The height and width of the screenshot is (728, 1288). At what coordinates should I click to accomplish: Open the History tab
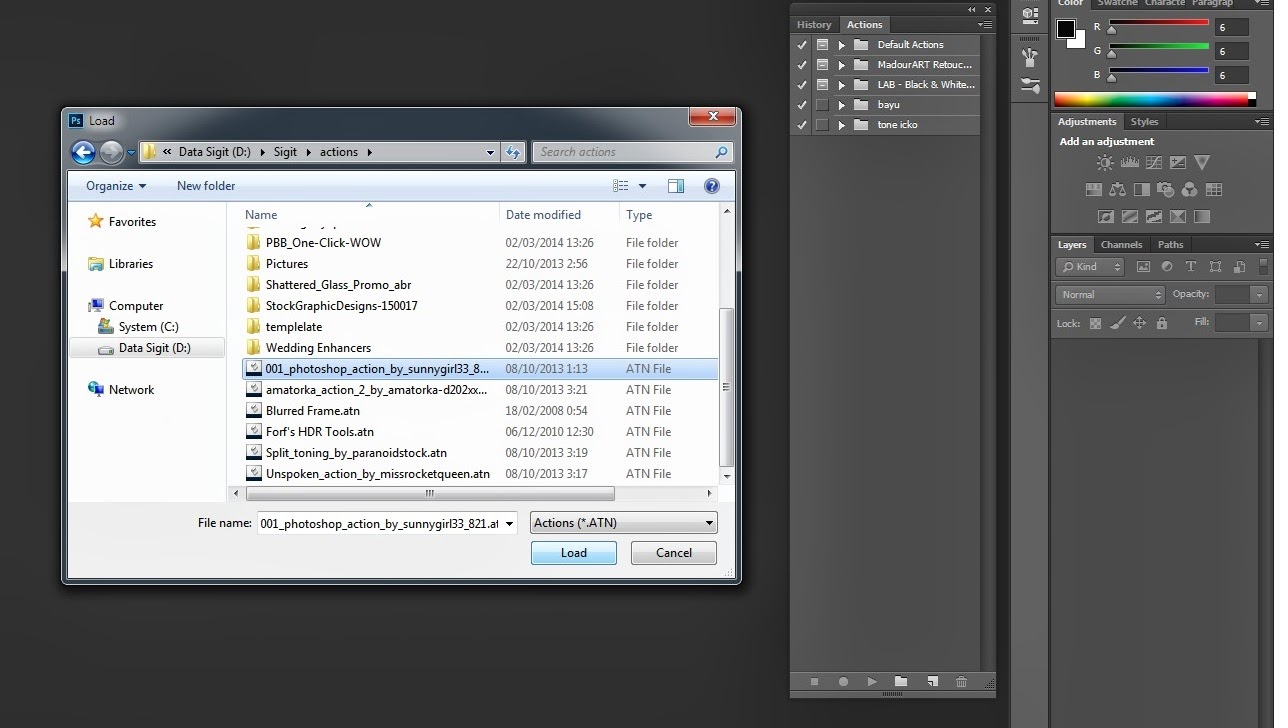(x=813, y=24)
